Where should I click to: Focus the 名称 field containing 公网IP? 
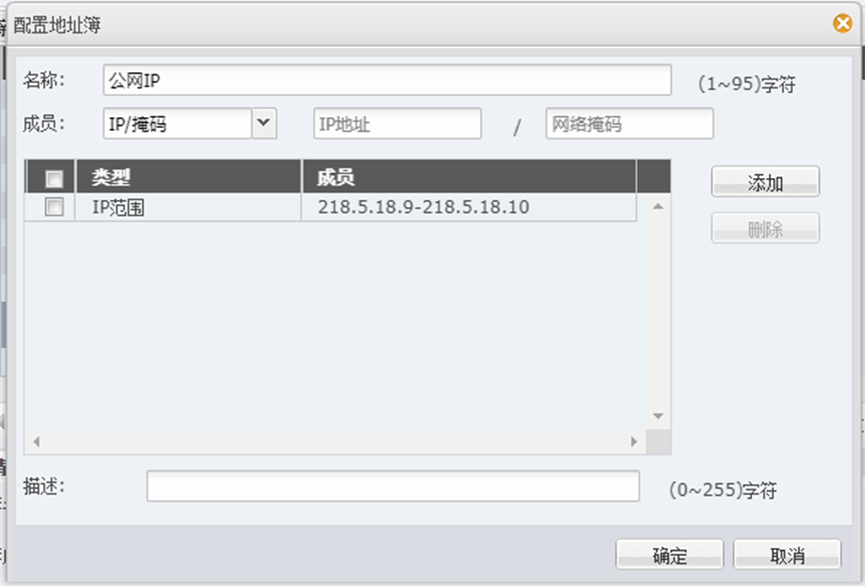tap(387, 80)
